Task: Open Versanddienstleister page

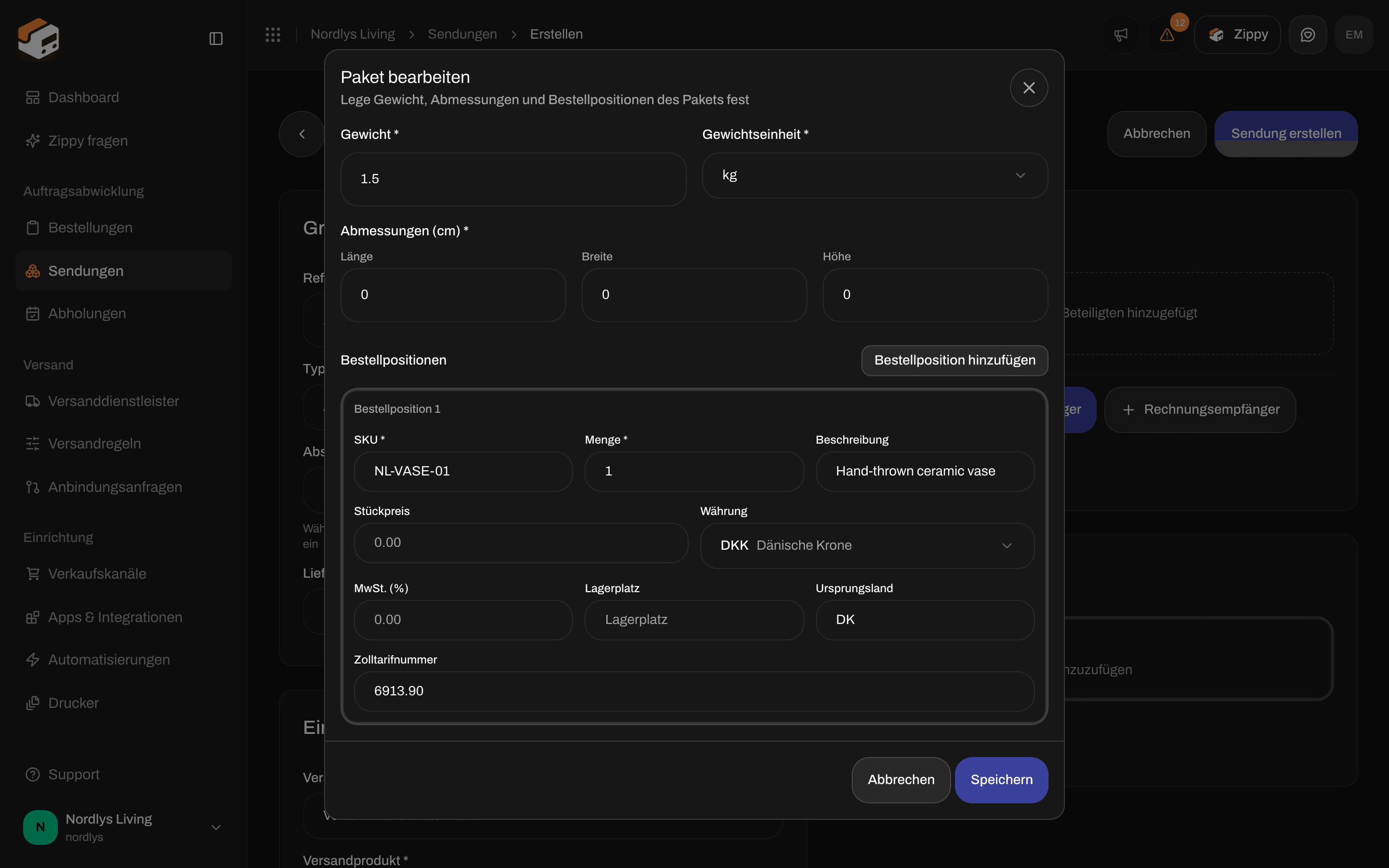Action: coord(123,401)
